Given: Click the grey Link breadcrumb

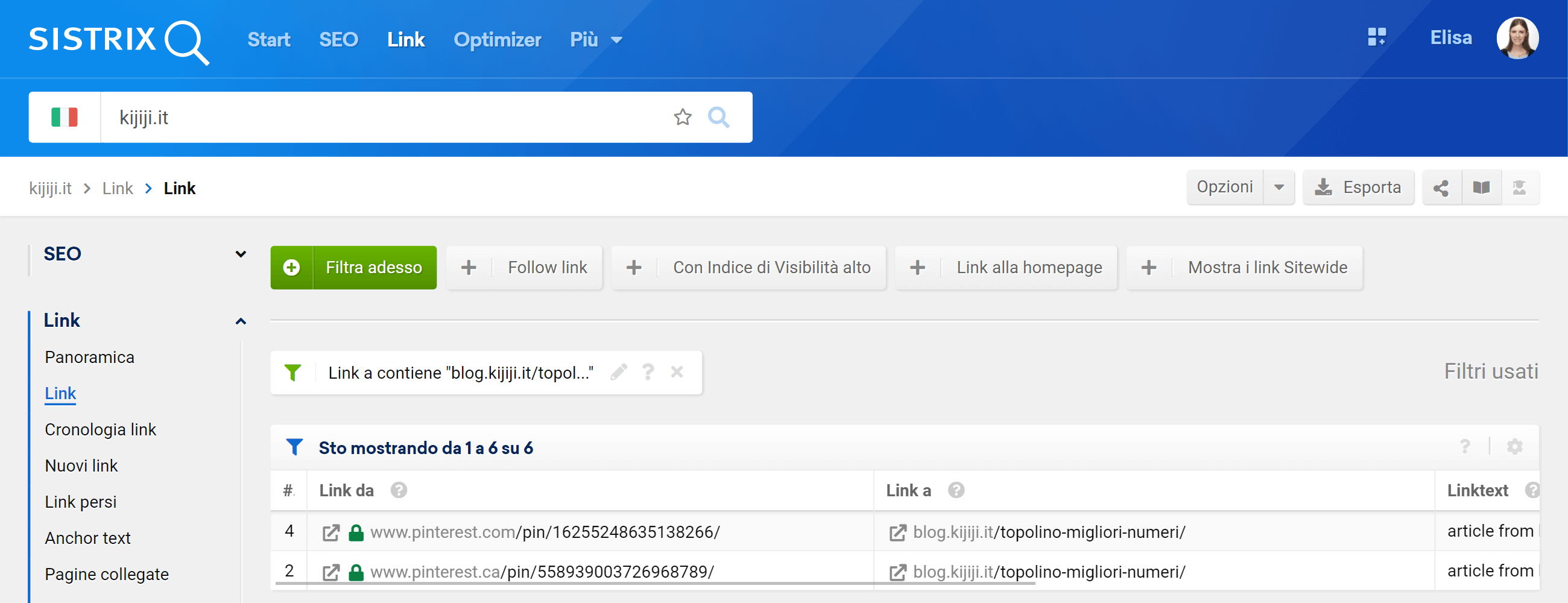Looking at the screenshot, I should coord(118,189).
